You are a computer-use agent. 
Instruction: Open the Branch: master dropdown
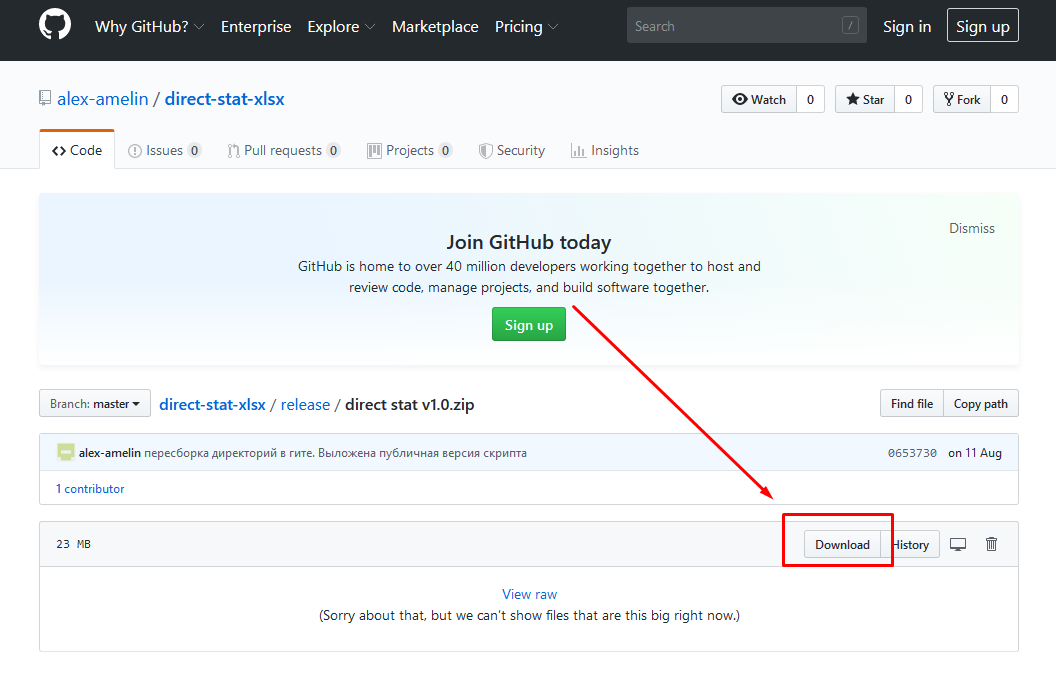[95, 404]
